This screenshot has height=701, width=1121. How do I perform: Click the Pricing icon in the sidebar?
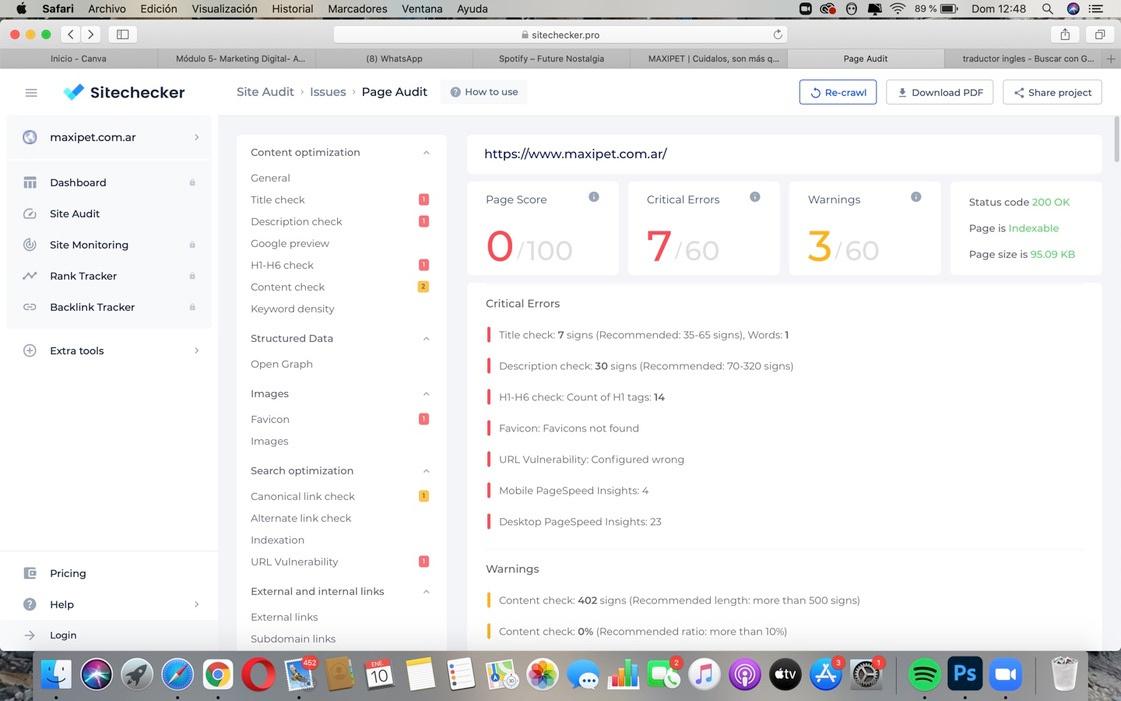(x=29, y=573)
